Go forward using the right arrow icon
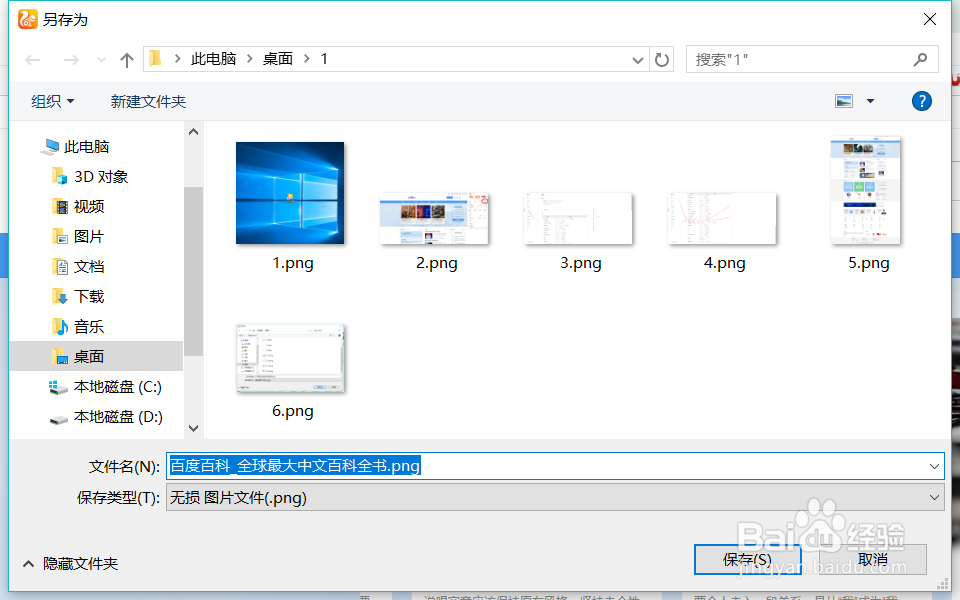 (x=71, y=60)
